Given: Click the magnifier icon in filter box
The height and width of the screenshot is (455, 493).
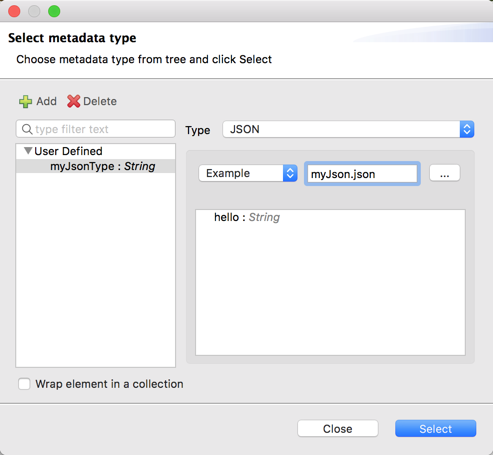Looking at the screenshot, I should (27, 129).
